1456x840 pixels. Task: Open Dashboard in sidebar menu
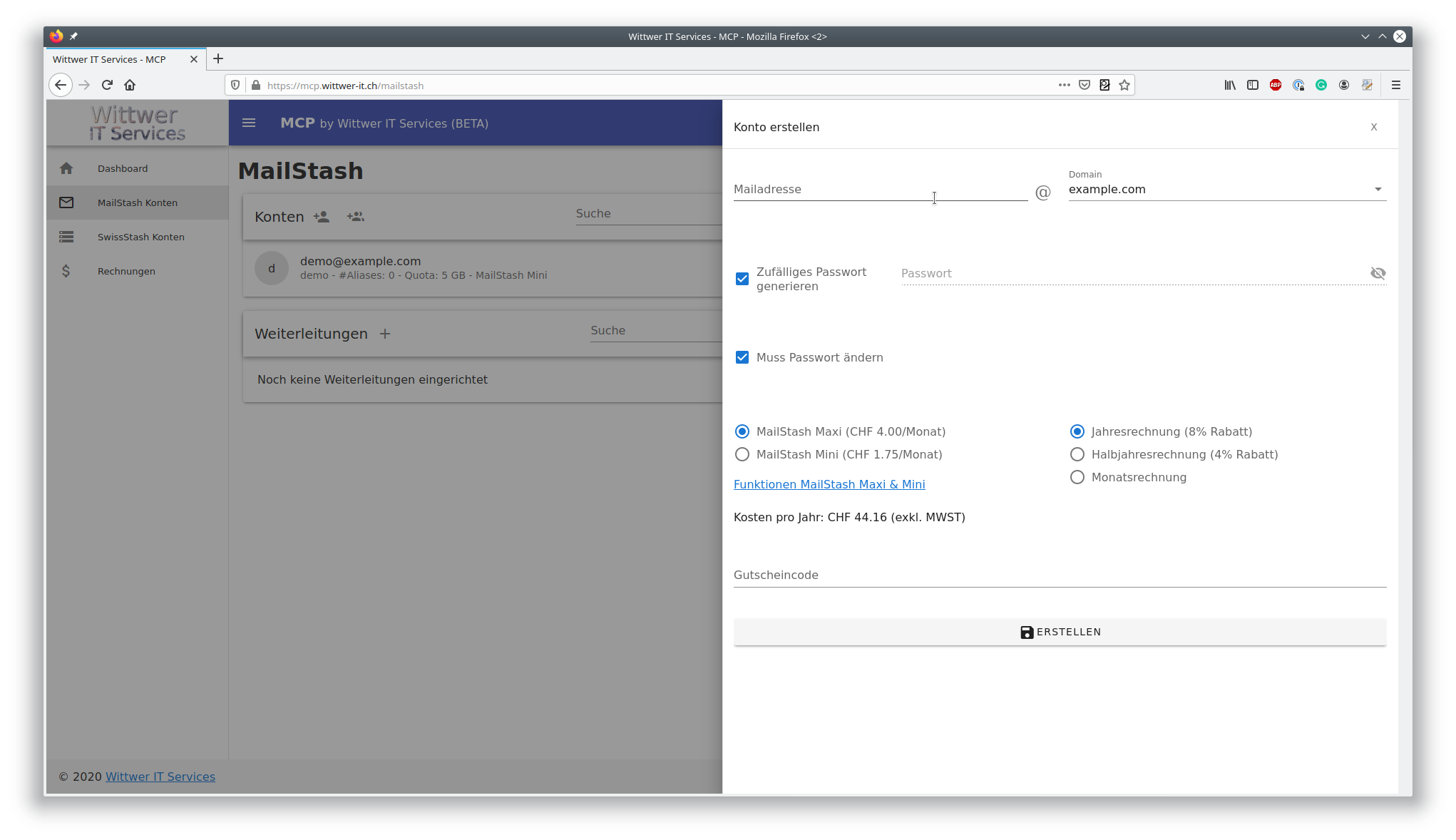[x=138, y=168]
